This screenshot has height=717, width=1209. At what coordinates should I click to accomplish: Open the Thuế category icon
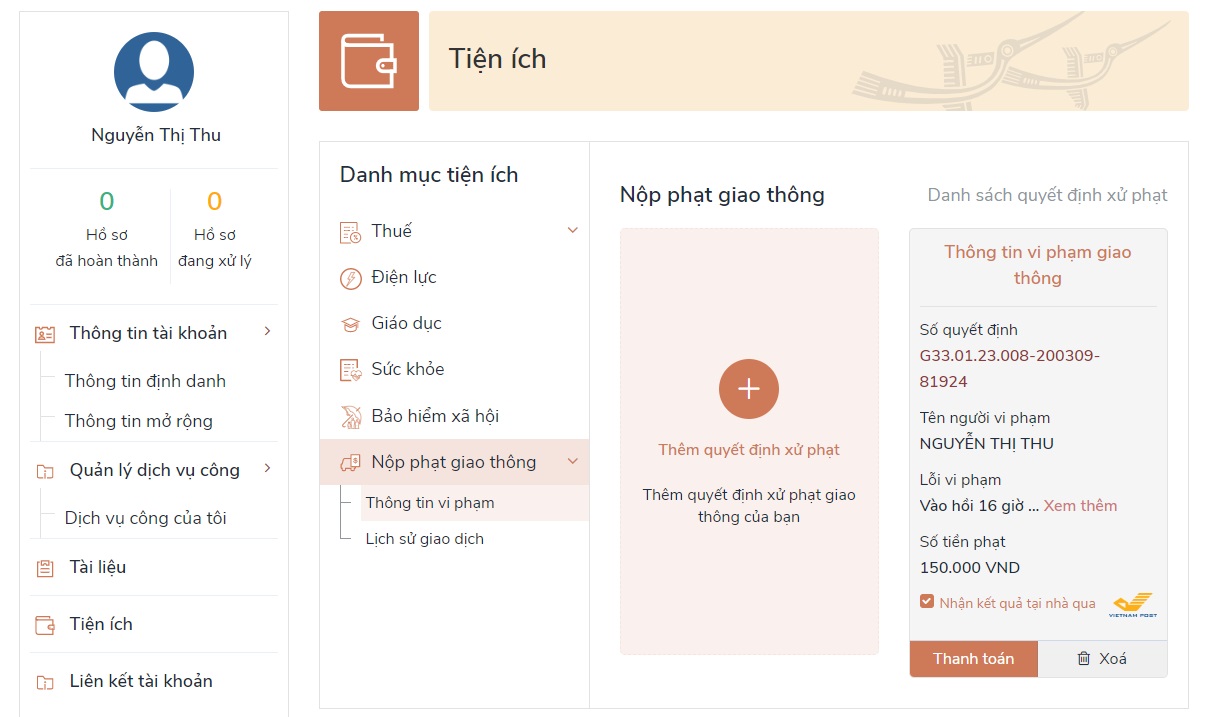(x=351, y=230)
